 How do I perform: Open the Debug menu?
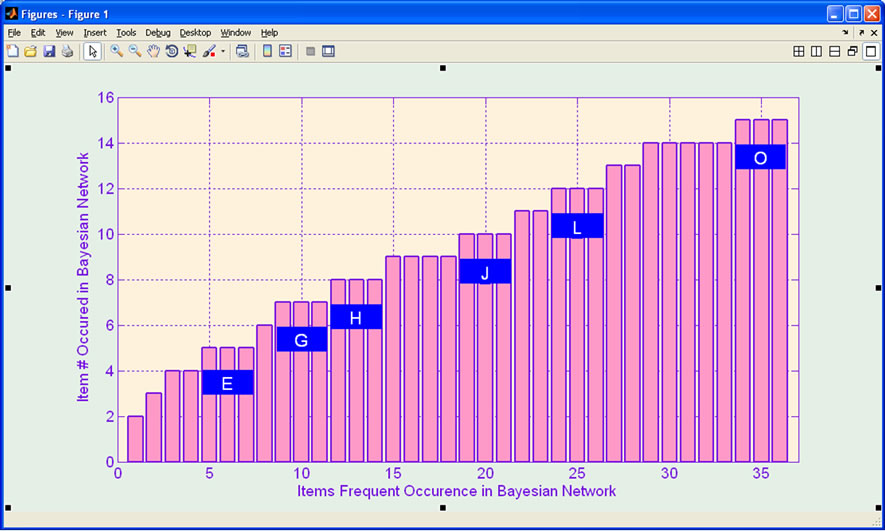click(157, 33)
